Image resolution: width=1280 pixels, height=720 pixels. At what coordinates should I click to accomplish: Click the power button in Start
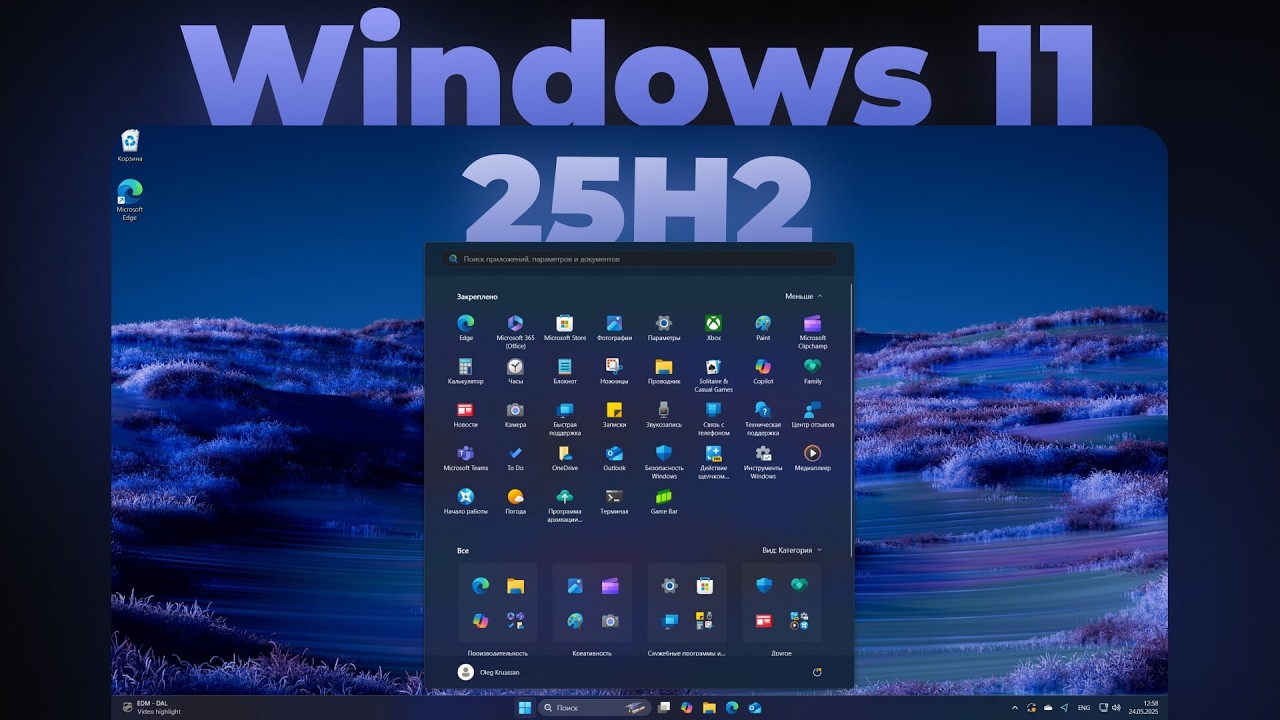point(817,672)
